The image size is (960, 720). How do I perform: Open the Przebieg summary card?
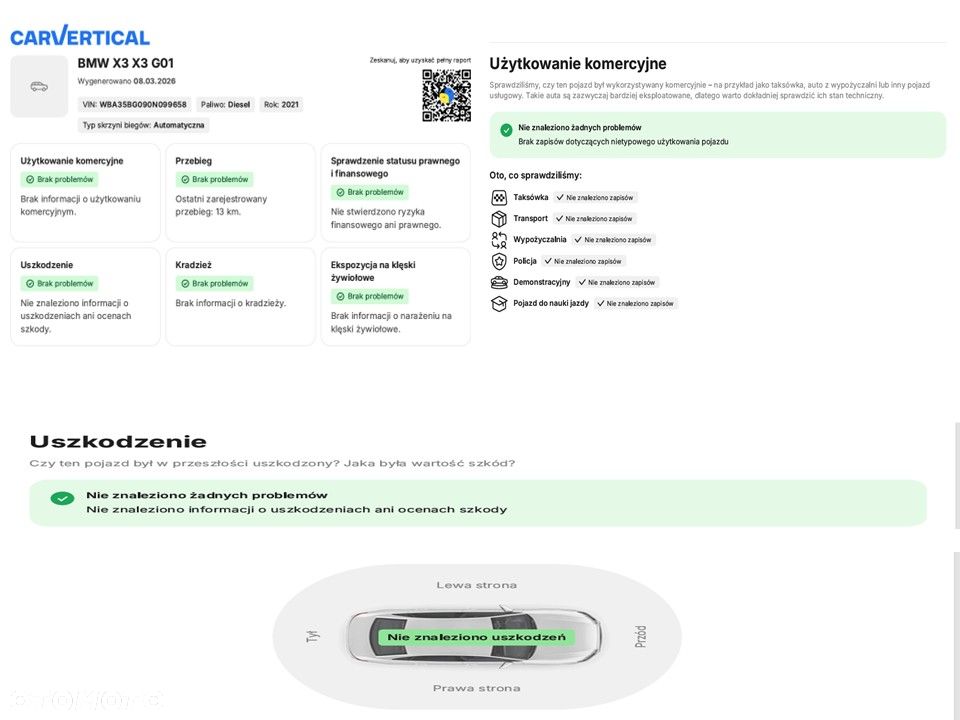[x=240, y=192]
